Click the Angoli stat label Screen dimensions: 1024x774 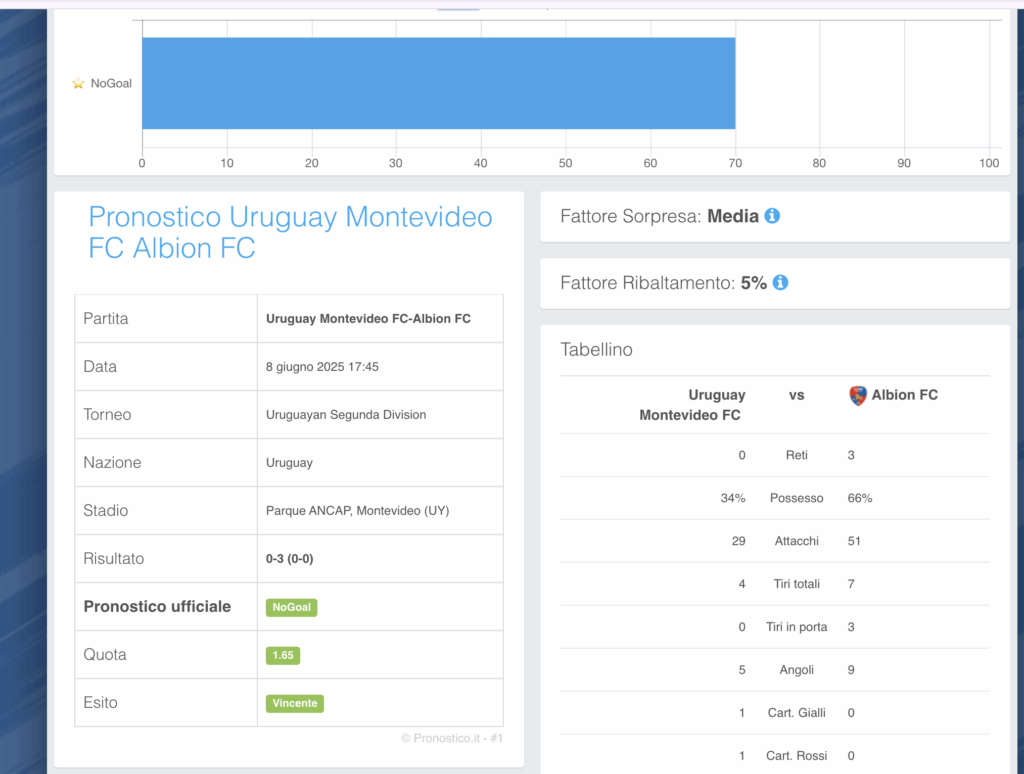click(797, 669)
